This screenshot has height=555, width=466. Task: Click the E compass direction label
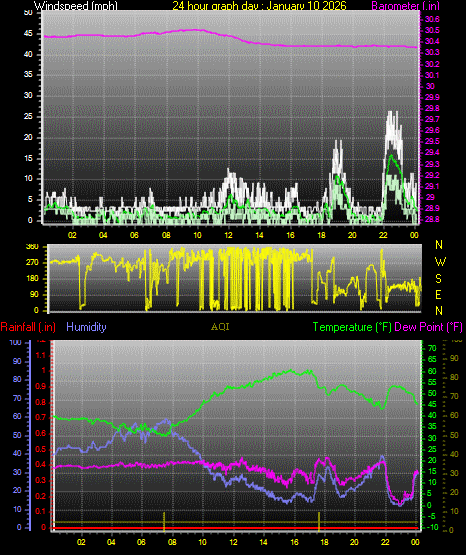click(438, 294)
